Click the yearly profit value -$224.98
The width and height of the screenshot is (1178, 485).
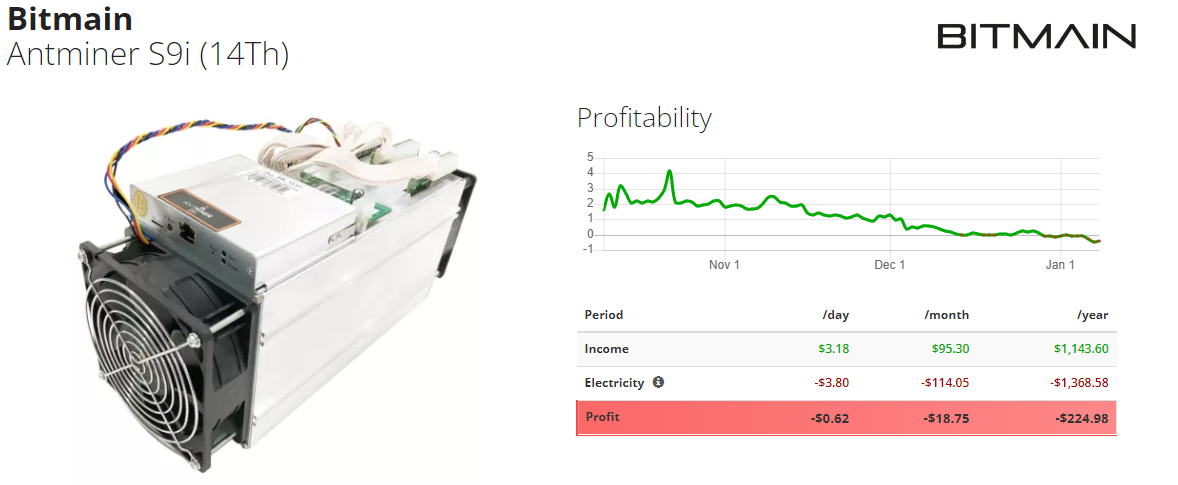point(1082,418)
